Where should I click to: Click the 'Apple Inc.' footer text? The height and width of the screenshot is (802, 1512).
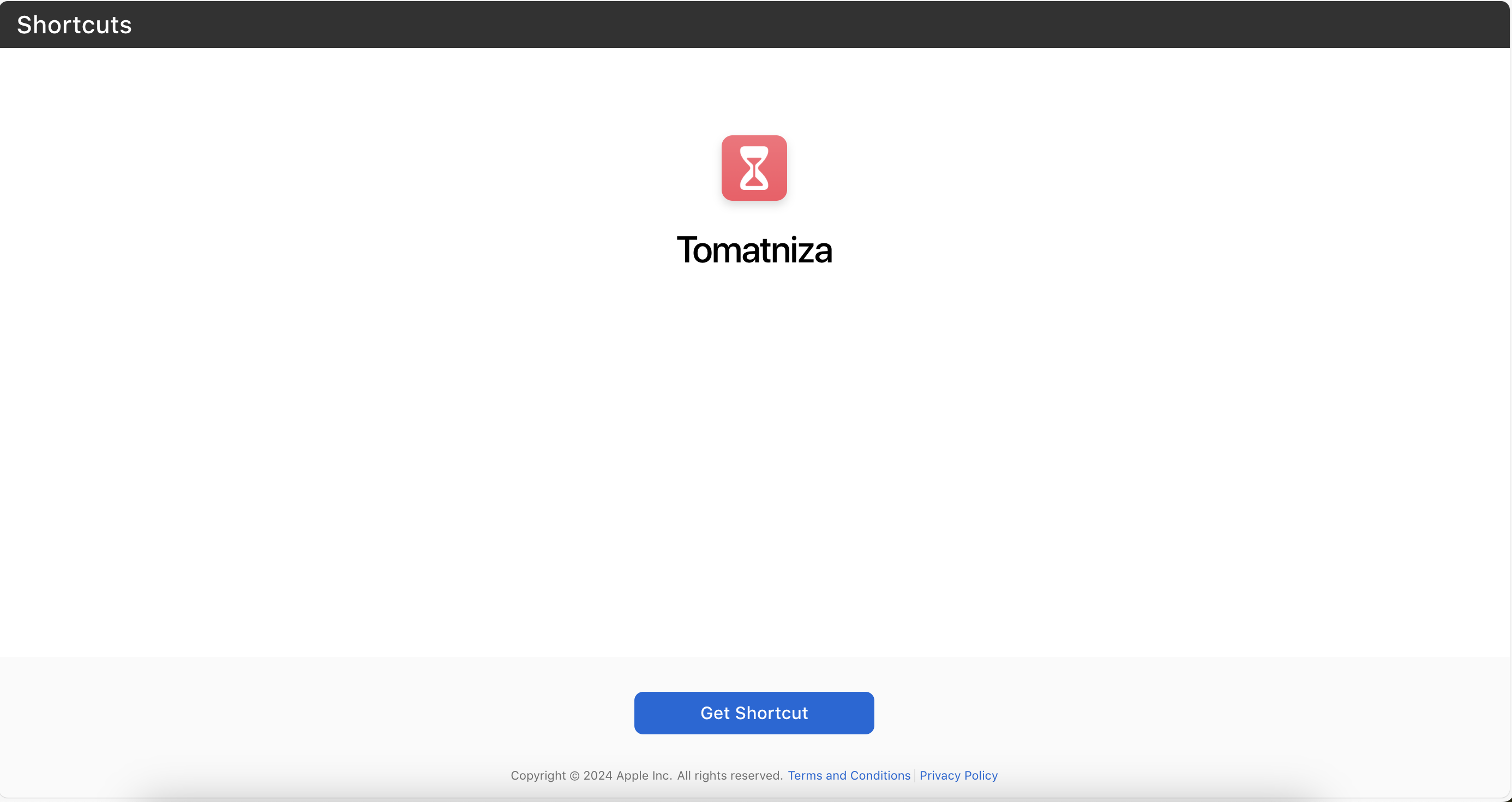[644, 775]
